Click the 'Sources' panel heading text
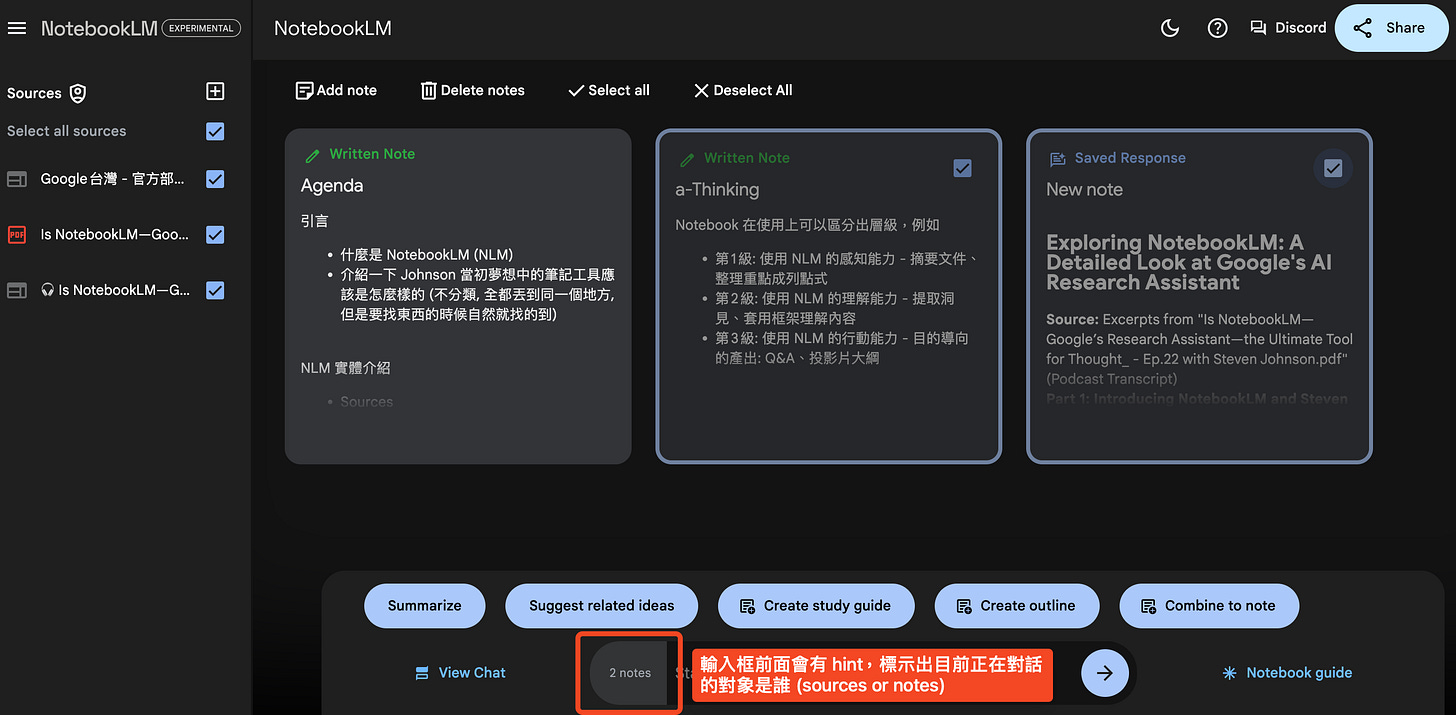 [x=34, y=93]
